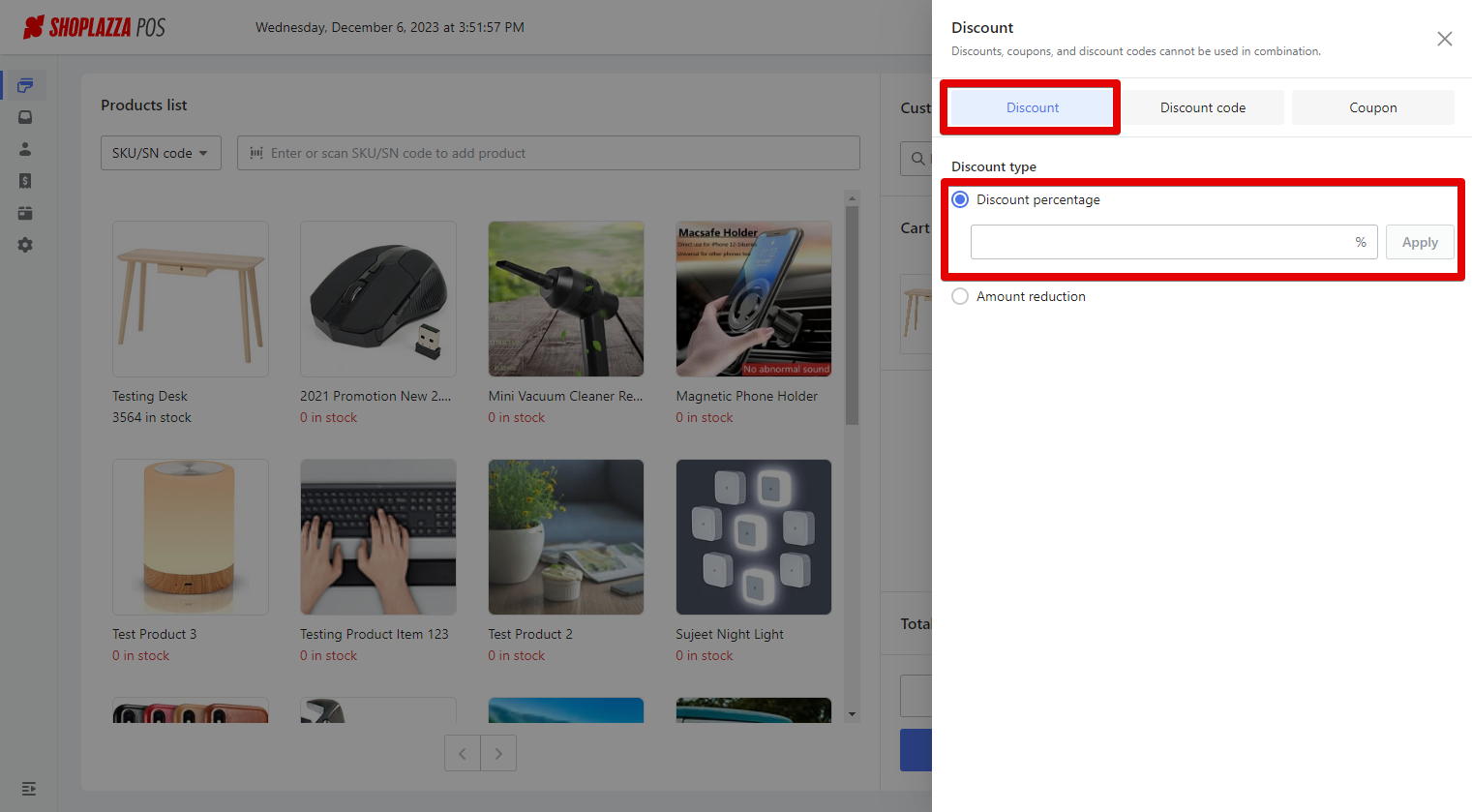Screen dimensions: 1472x812
Task: Click the "Test Product 2" name
Action: [530, 634]
